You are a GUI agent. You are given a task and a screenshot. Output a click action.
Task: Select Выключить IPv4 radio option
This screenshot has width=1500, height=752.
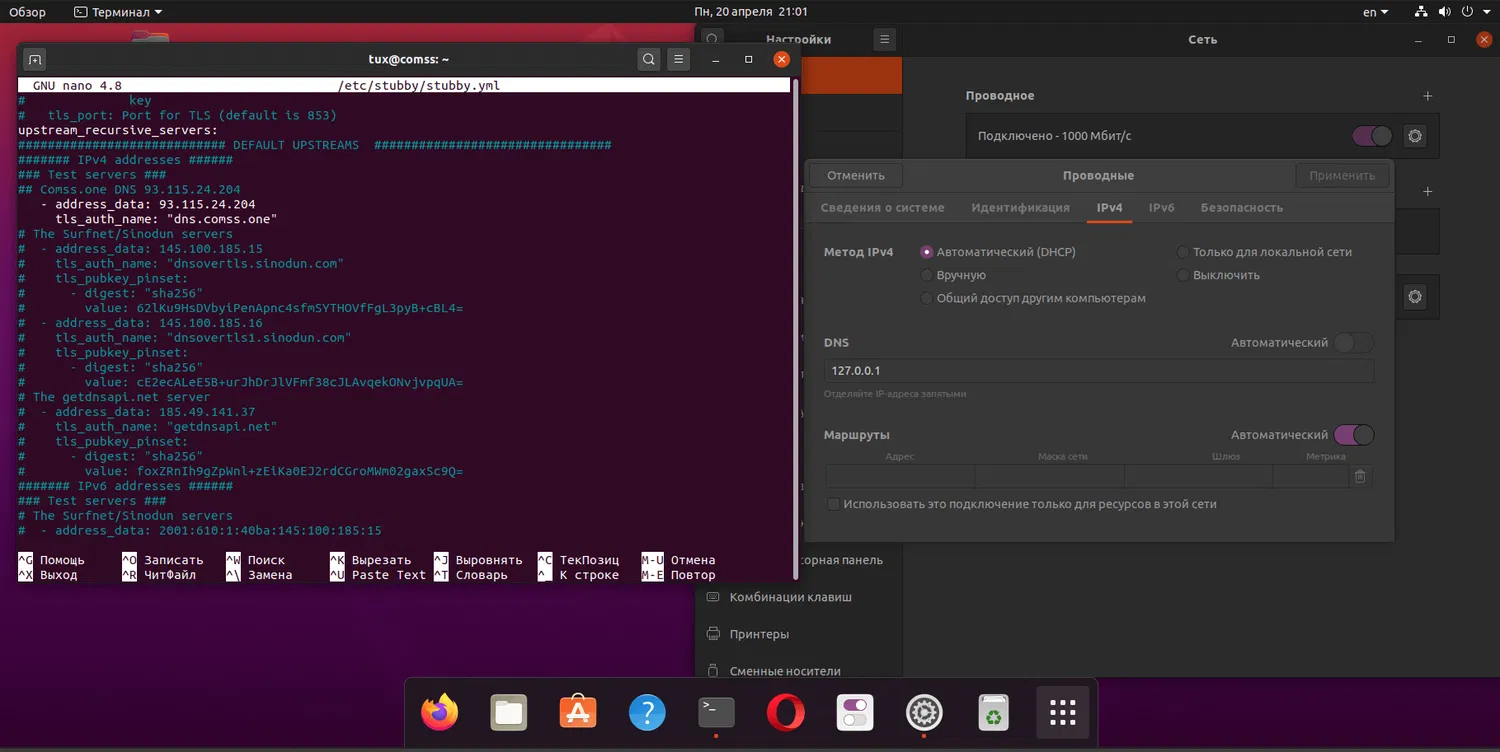pos(1183,275)
